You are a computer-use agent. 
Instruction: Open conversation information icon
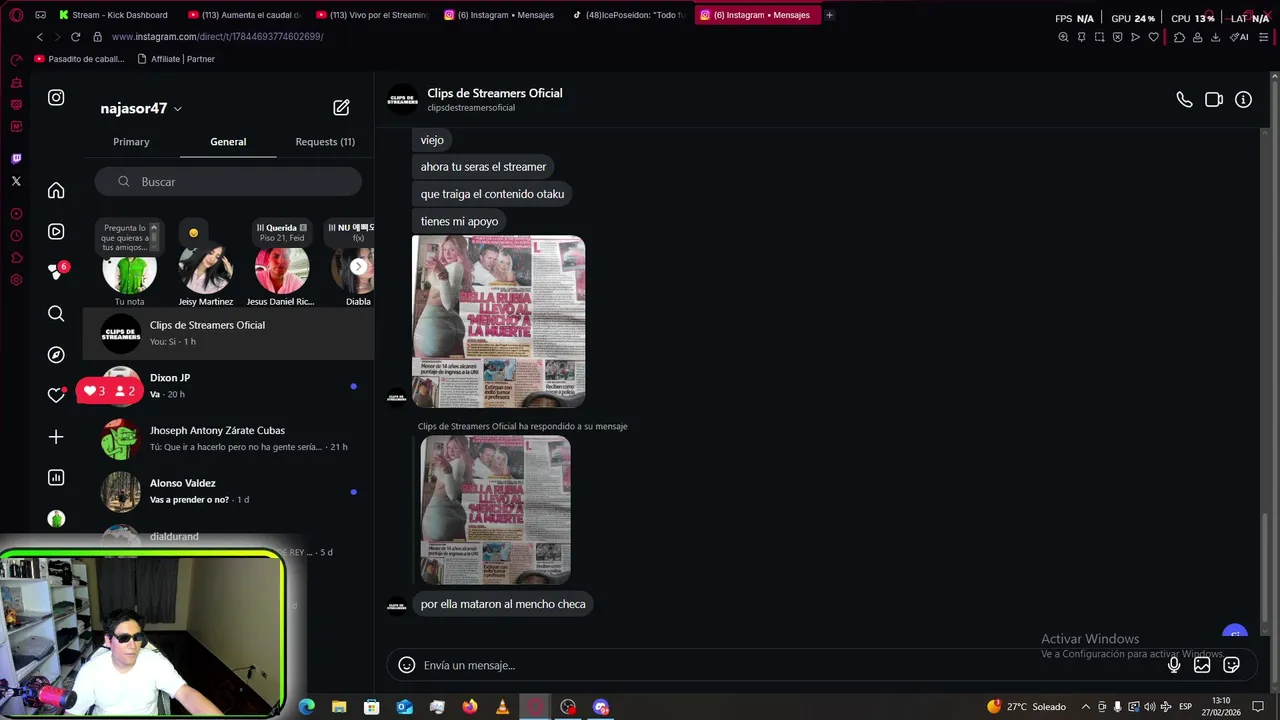click(x=1243, y=100)
